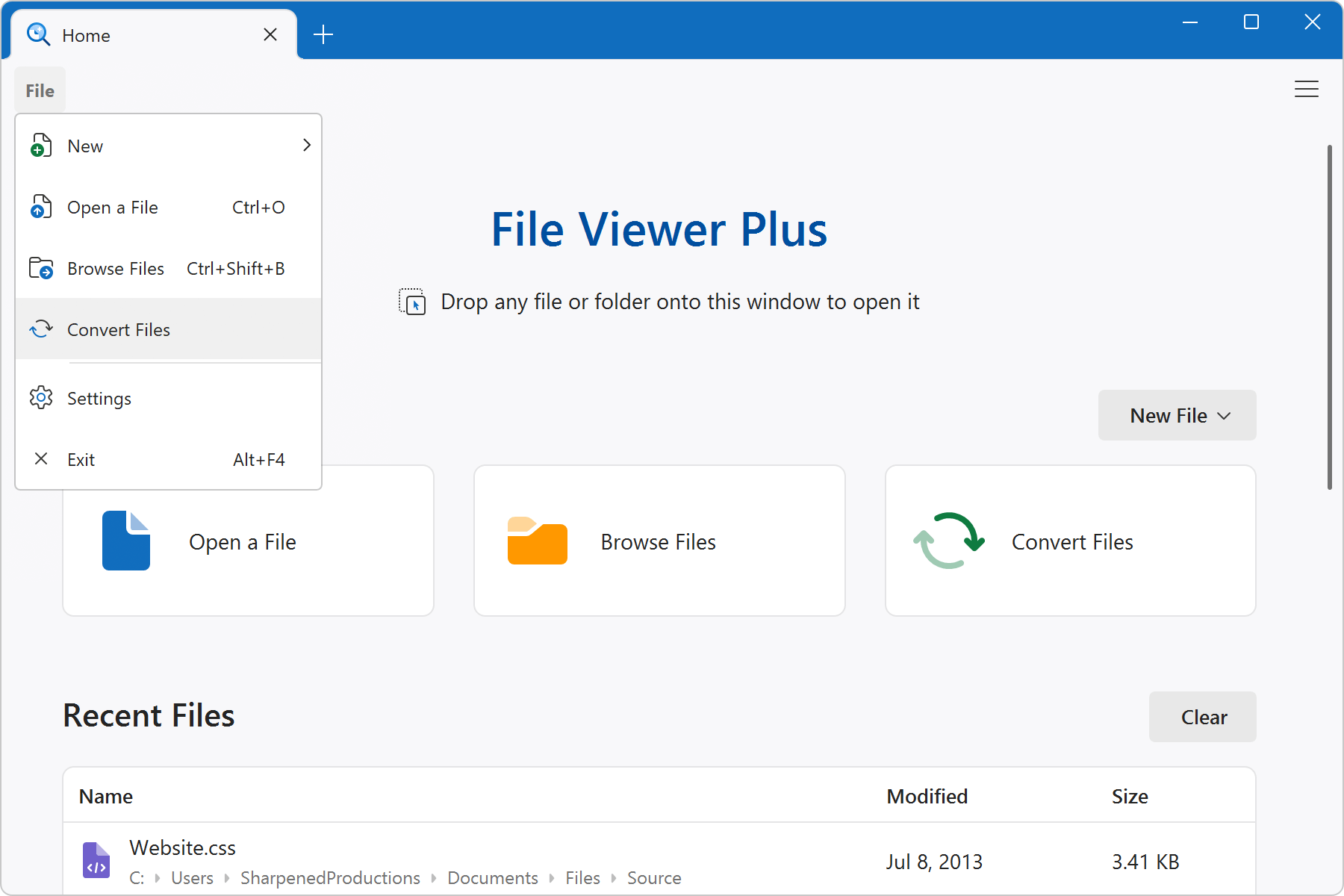The image size is (1344, 896).
Task: Click the magnifier icon on the Home tab
Action: (39, 34)
